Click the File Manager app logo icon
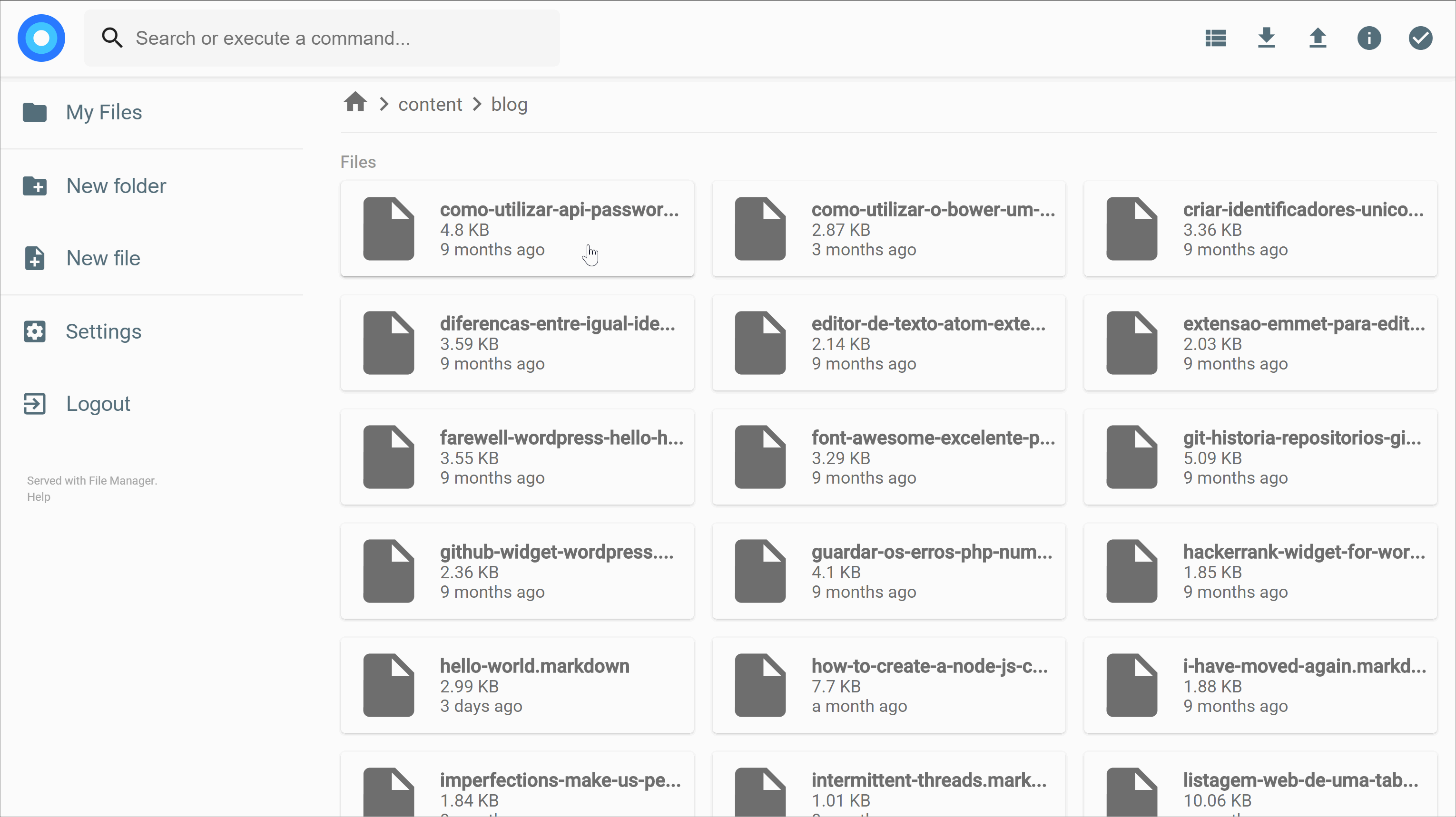The height and width of the screenshot is (817, 1456). (x=40, y=38)
